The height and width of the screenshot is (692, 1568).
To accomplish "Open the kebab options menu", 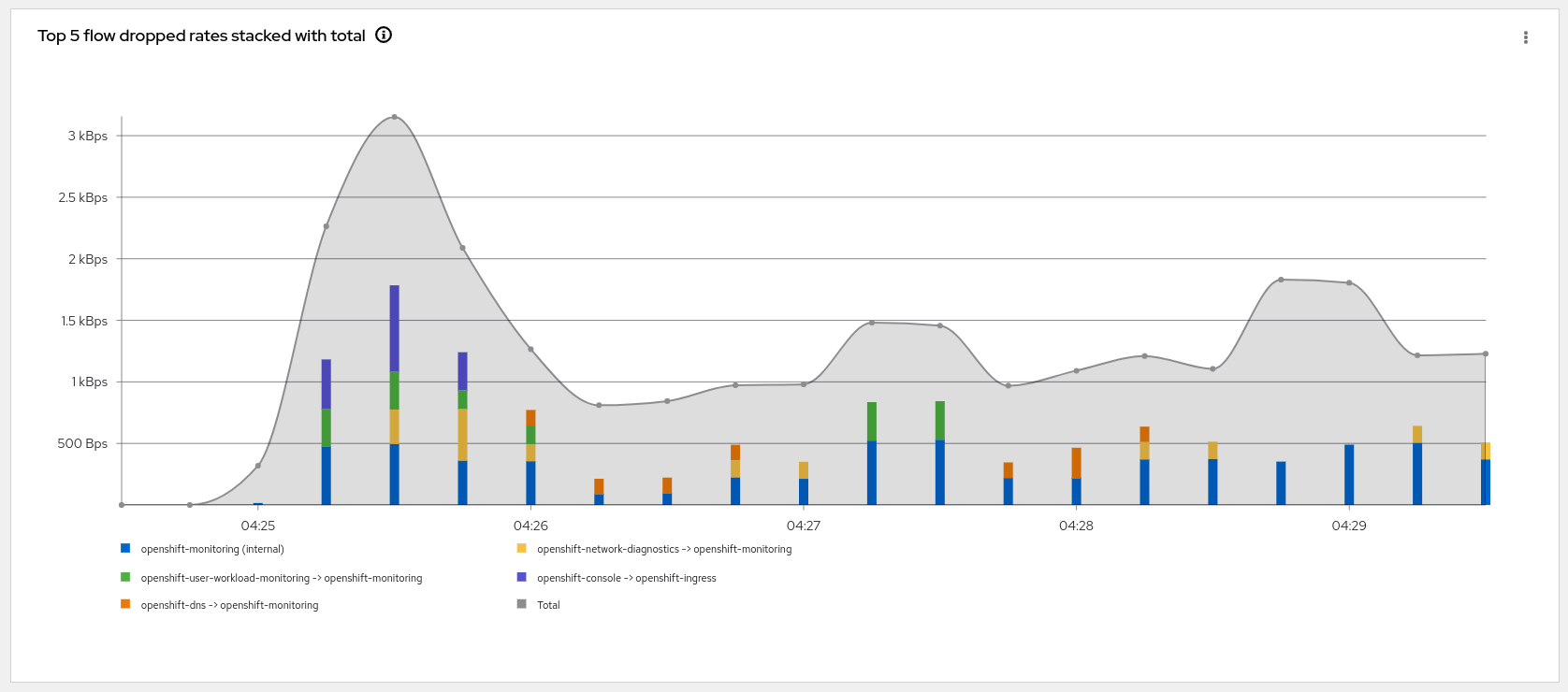I will pos(1525,37).
